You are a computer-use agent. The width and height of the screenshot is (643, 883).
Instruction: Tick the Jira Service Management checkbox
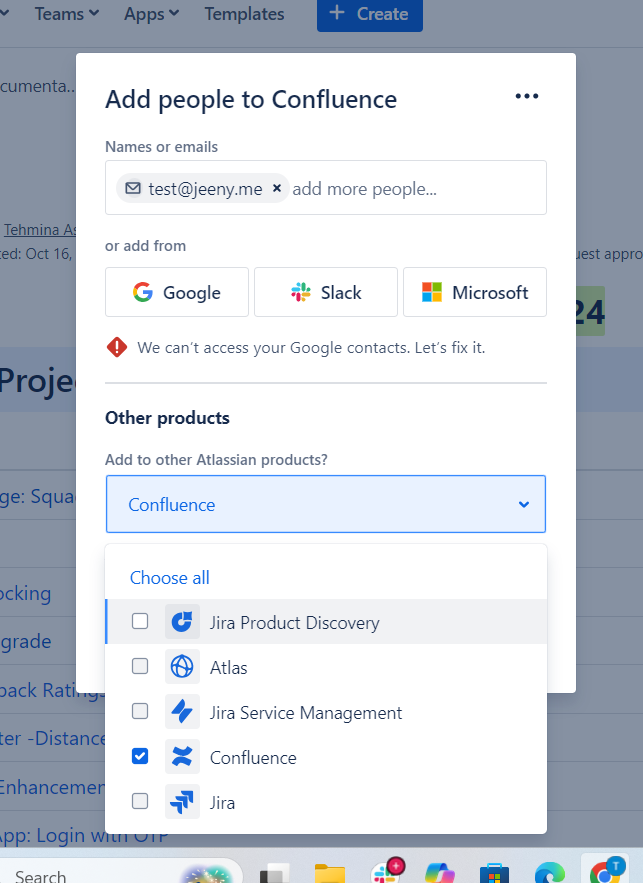[x=140, y=712]
